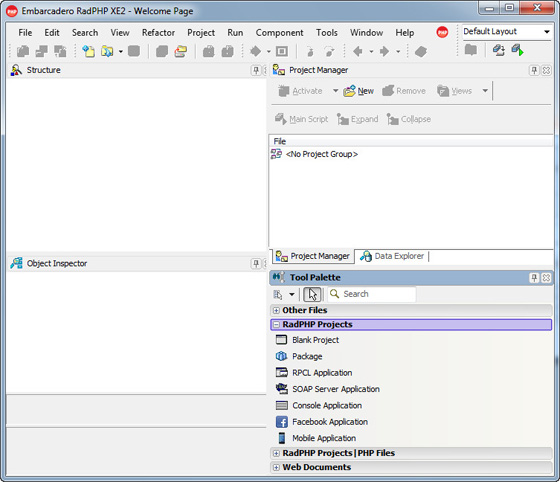The width and height of the screenshot is (560, 482).
Task: Click the Save All toolbar icon
Action: 162,51
